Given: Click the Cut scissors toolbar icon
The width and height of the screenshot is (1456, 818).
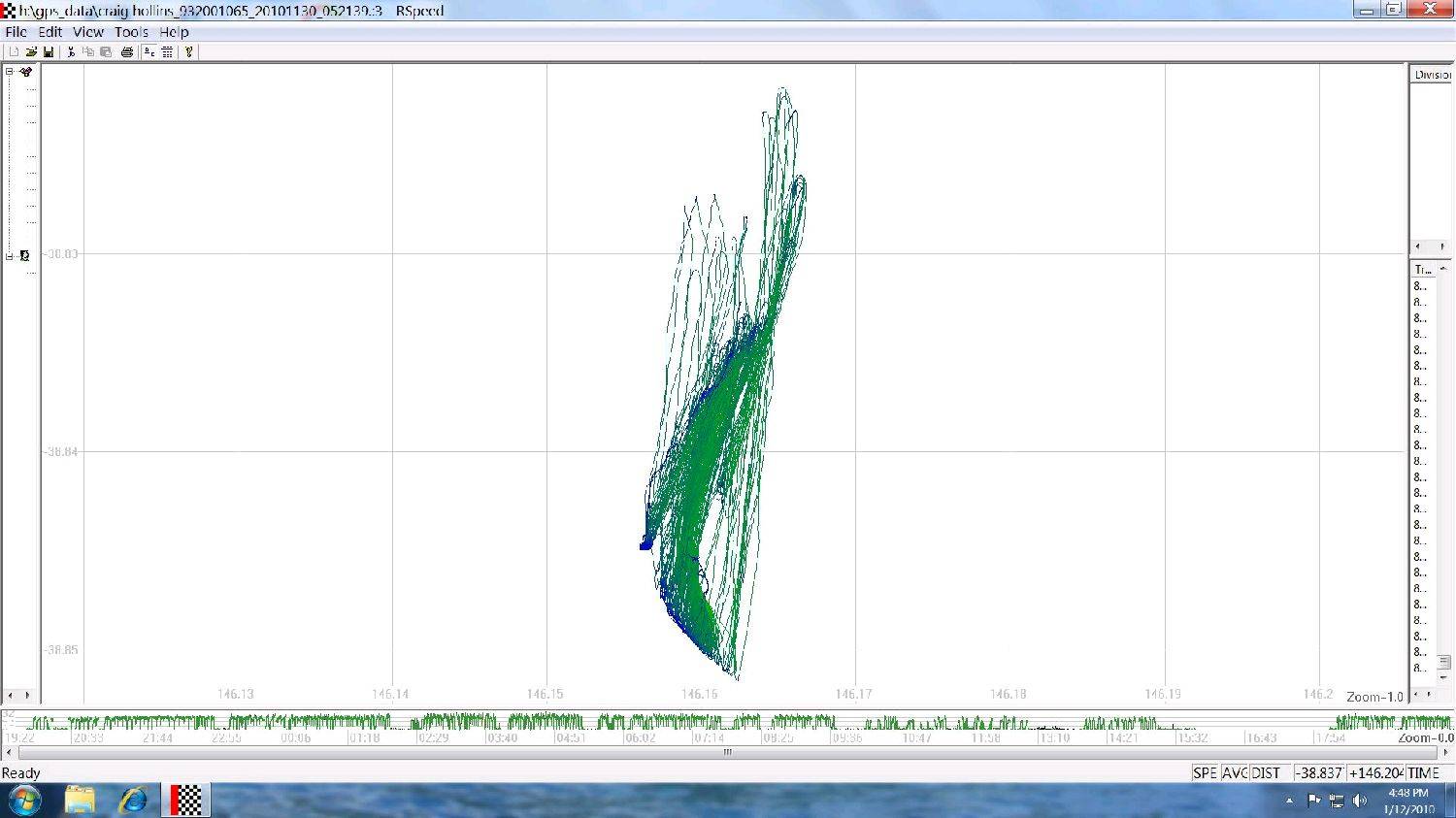Looking at the screenshot, I should pos(71,52).
